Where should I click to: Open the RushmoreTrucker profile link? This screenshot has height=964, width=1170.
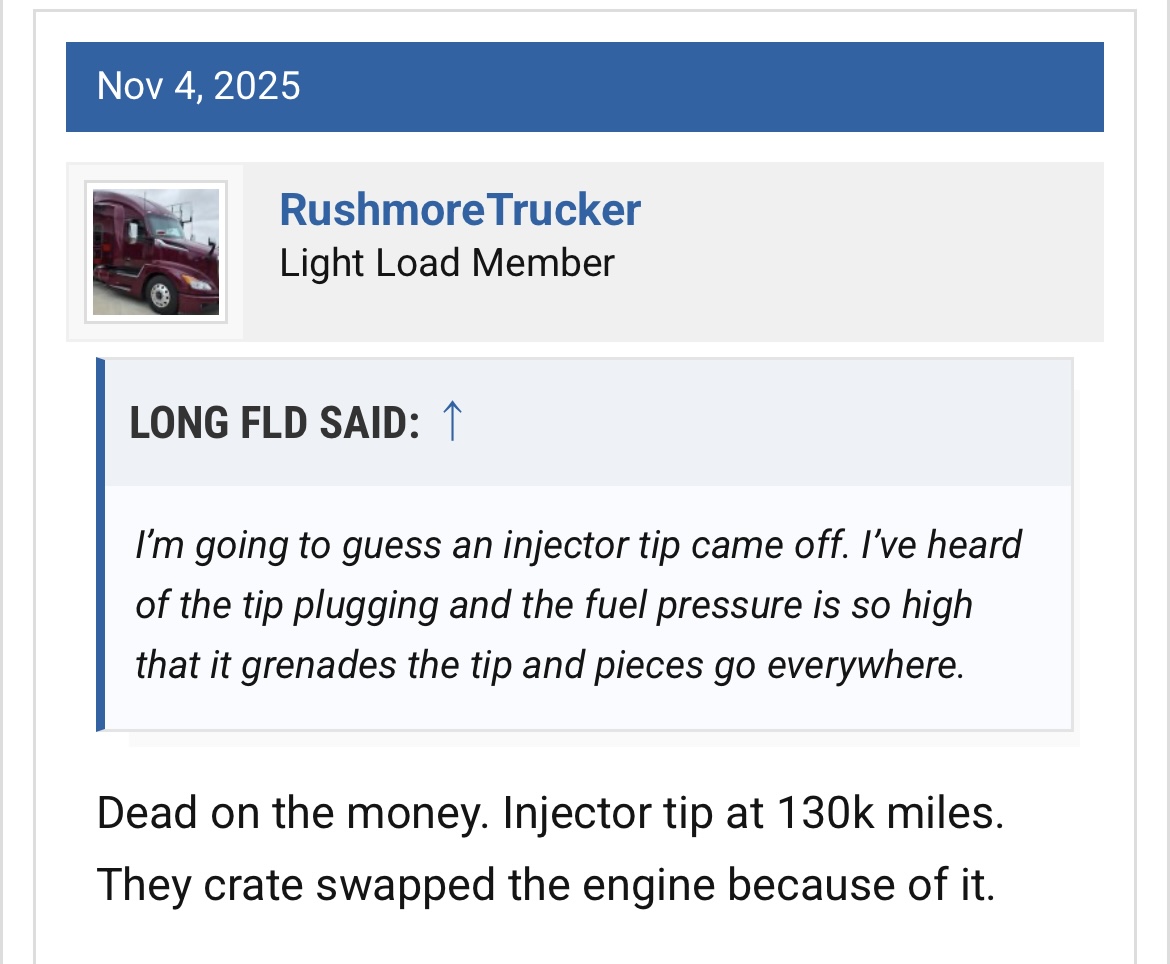pos(460,210)
